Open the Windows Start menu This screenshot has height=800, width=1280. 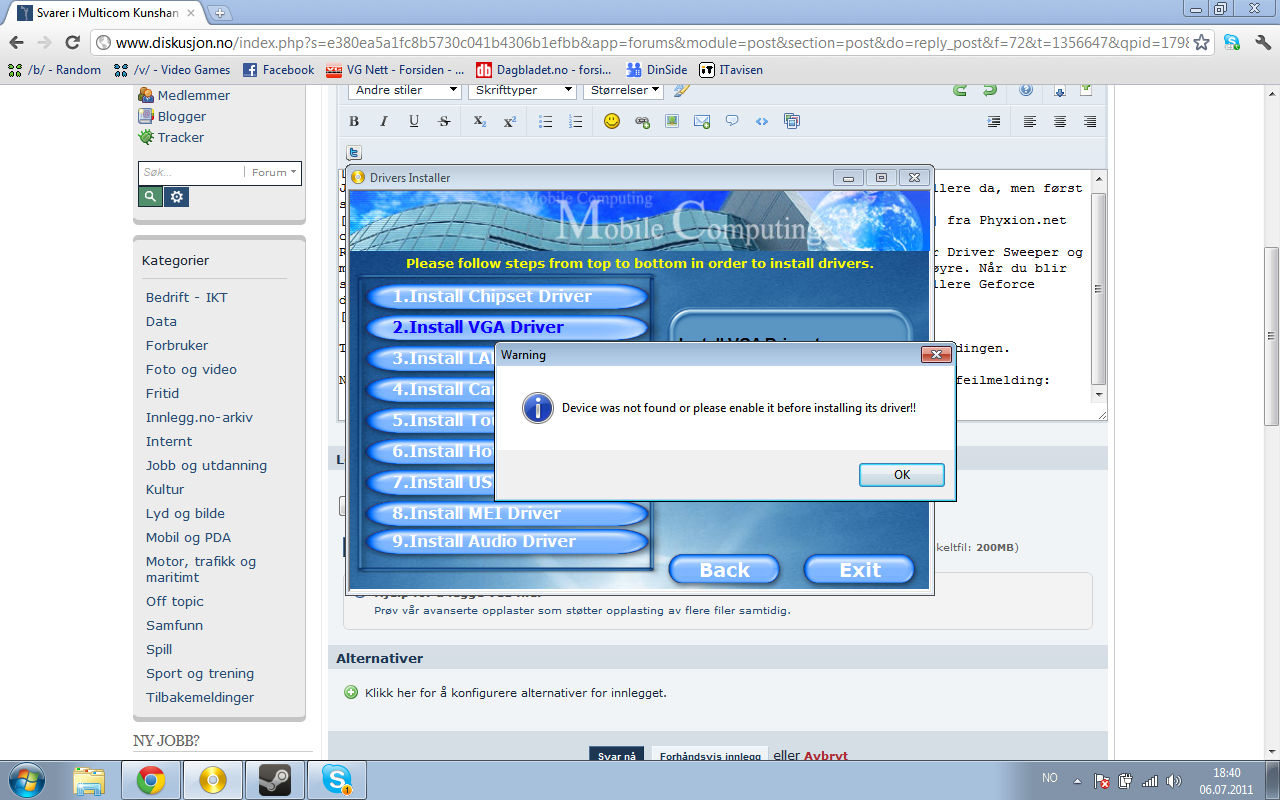tap(25, 780)
